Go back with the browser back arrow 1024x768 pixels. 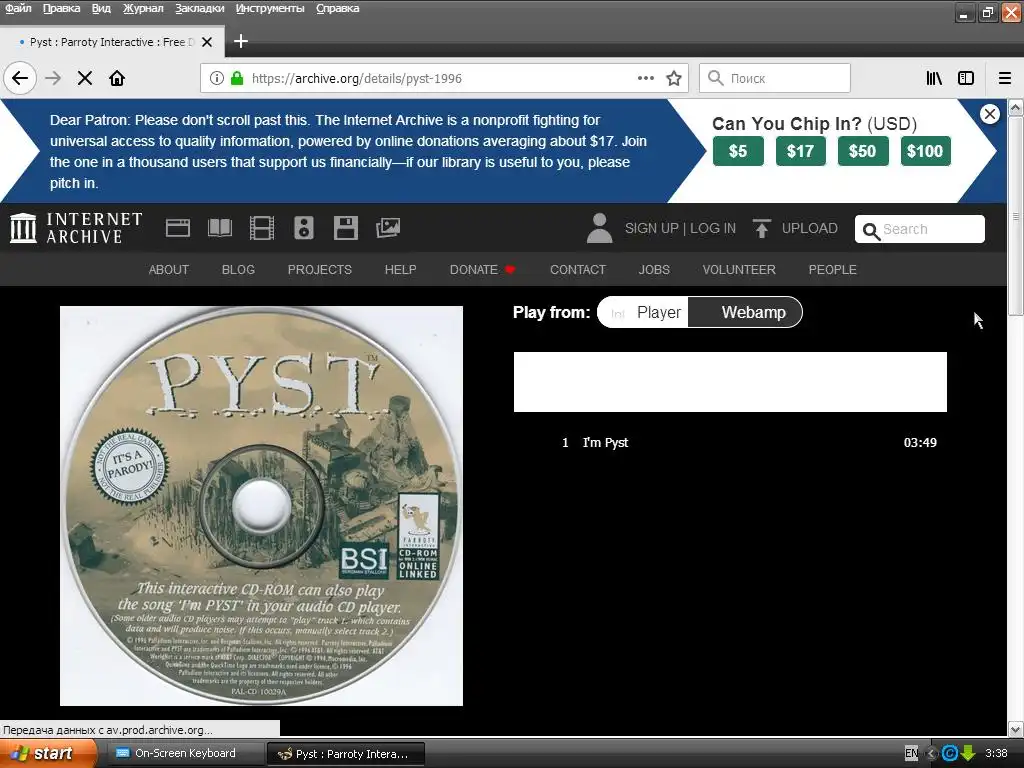click(x=20, y=78)
